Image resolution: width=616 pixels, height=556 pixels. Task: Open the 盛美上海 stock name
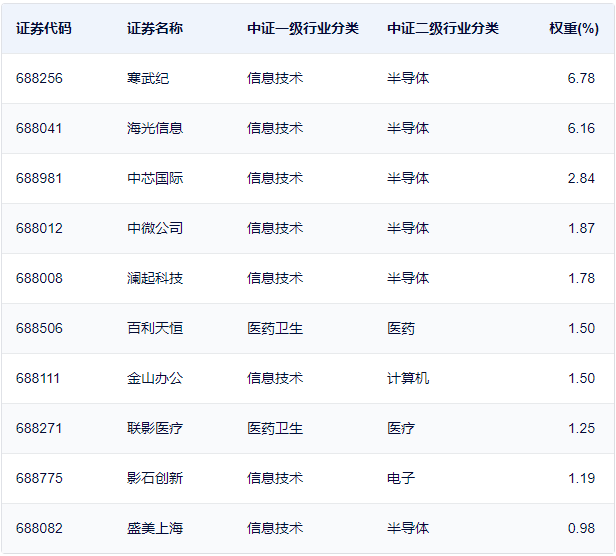pos(155,528)
